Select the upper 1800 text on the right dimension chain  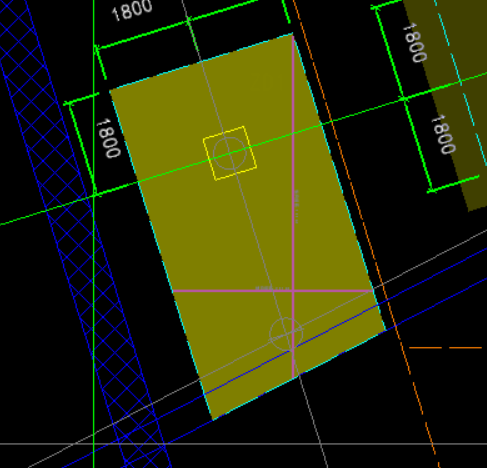click(415, 42)
